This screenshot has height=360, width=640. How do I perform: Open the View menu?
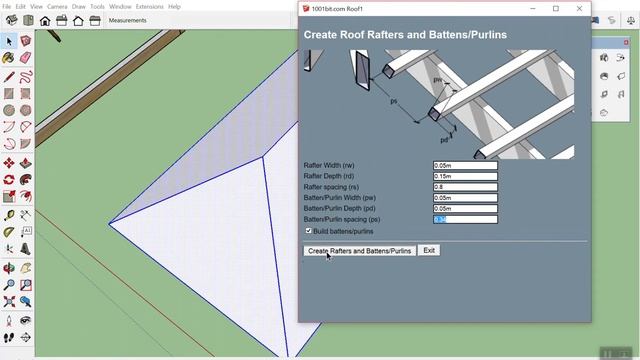[36, 7]
